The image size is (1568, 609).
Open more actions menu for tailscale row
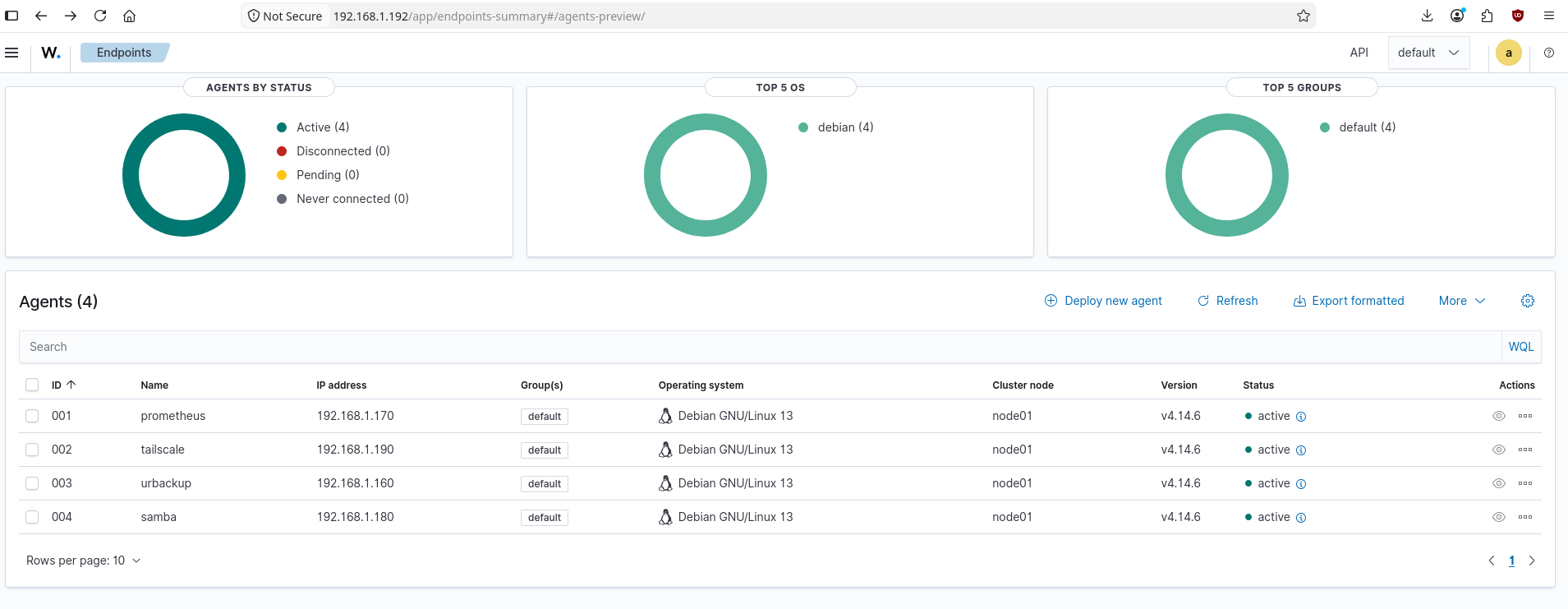pyautogui.click(x=1525, y=450)
